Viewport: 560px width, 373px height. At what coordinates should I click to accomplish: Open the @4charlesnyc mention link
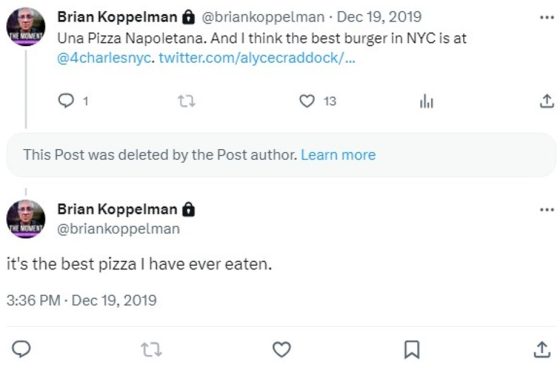tap(104, 58)
